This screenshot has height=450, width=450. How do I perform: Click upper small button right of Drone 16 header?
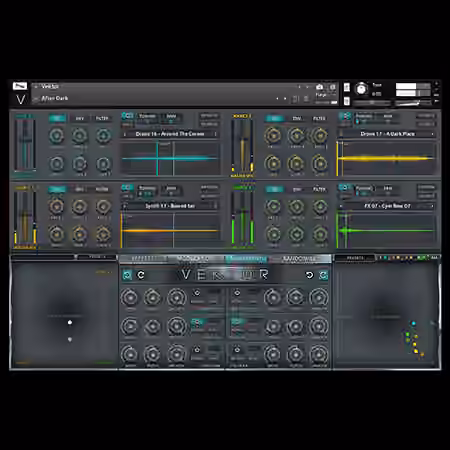[x=210, y=116]
